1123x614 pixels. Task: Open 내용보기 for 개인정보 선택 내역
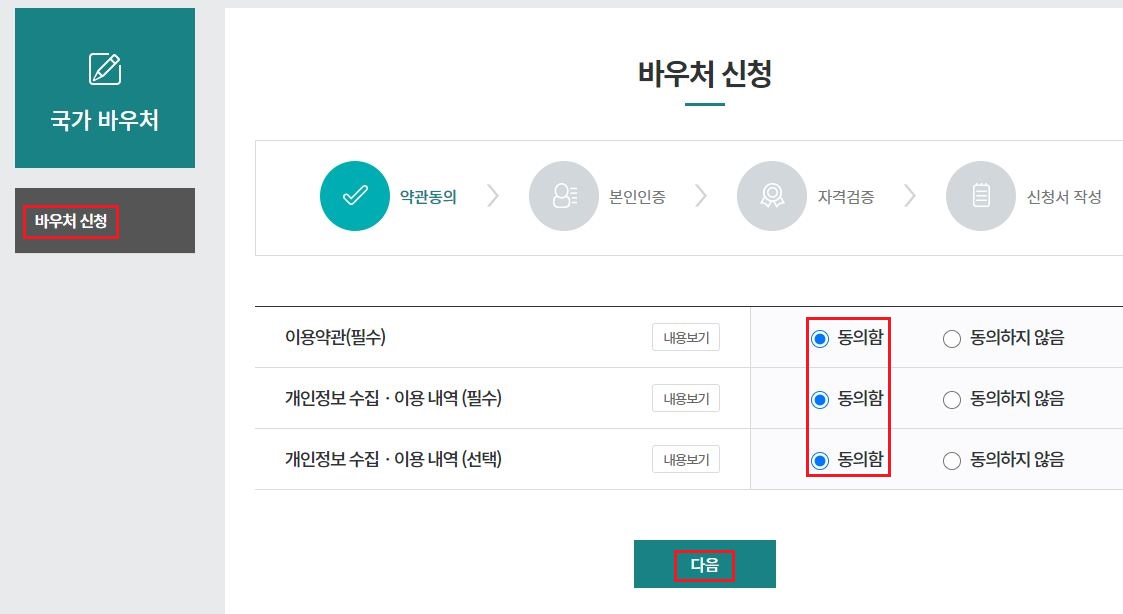(686, 459)
